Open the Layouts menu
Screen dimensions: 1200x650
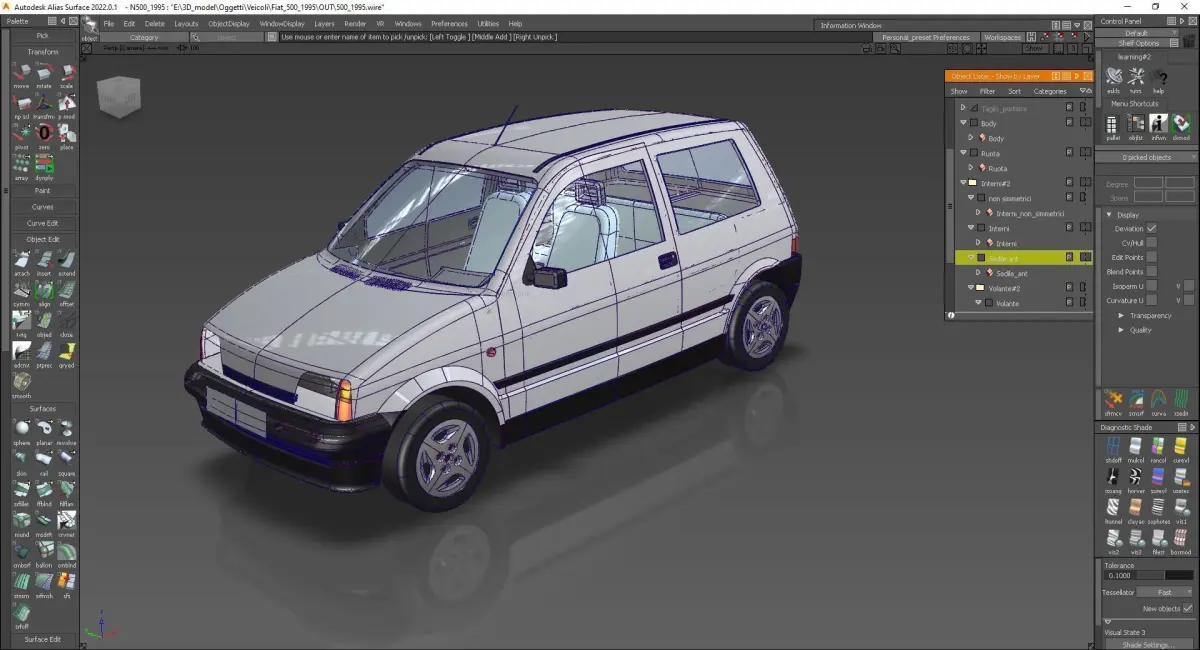tap(186, 23)
